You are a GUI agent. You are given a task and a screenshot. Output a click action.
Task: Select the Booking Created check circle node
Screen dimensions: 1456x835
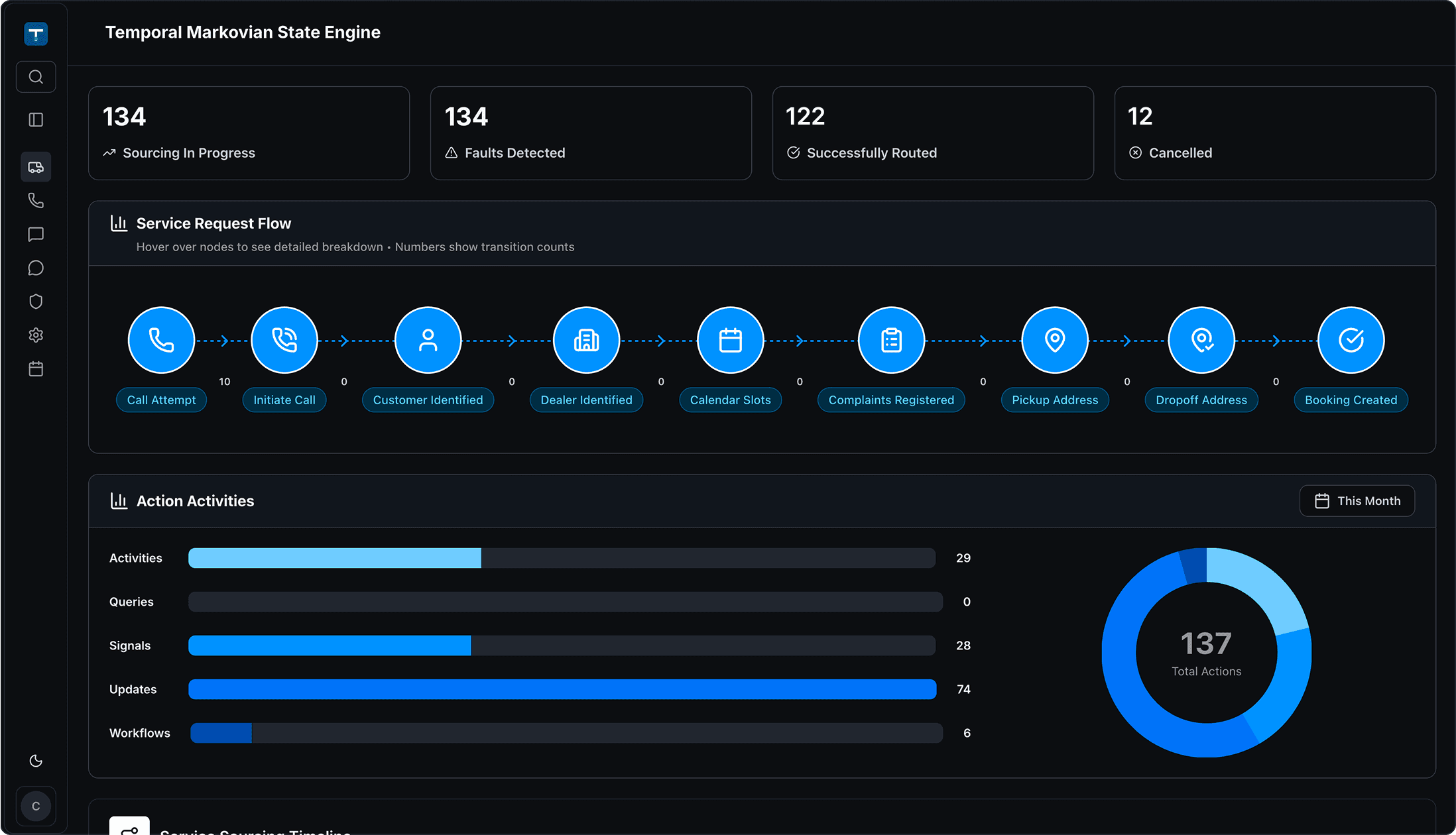click(1351, 339)
